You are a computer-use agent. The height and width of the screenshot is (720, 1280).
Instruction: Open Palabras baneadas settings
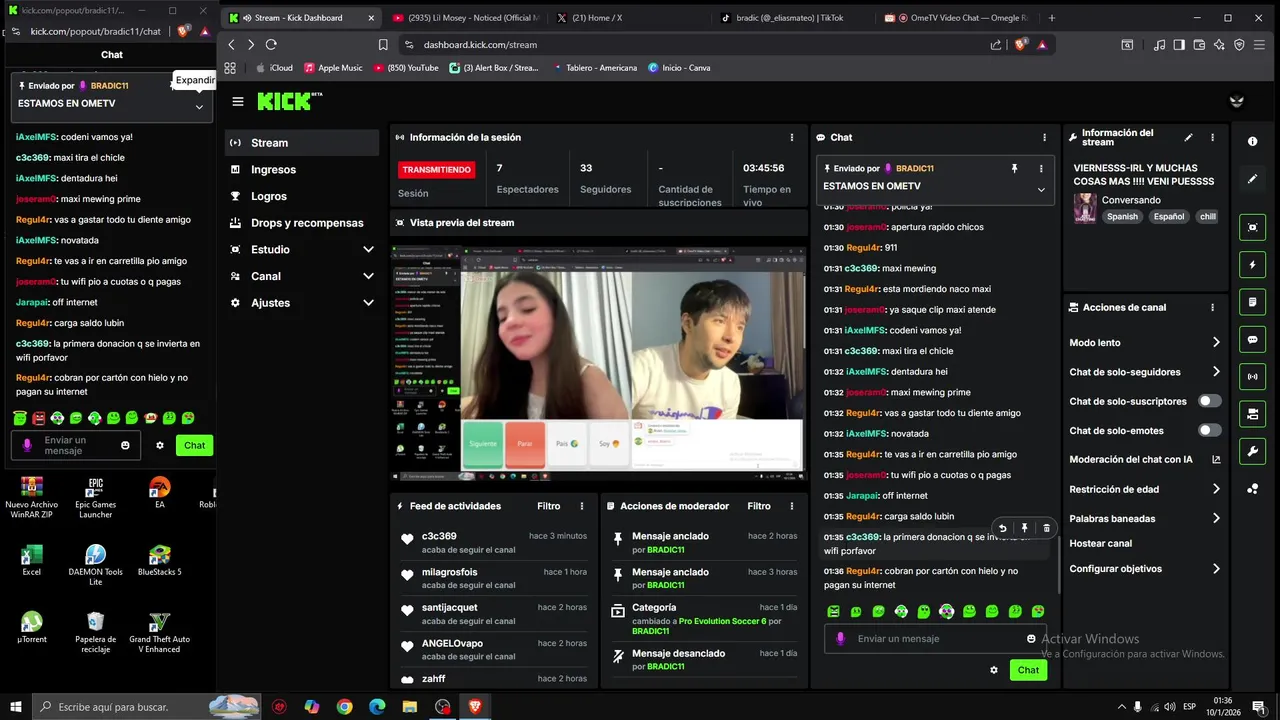(x=1145, y=519)
